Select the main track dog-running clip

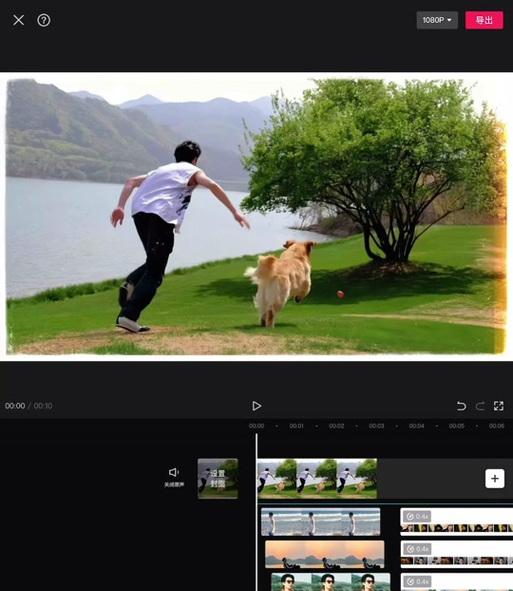pos(317,479)
